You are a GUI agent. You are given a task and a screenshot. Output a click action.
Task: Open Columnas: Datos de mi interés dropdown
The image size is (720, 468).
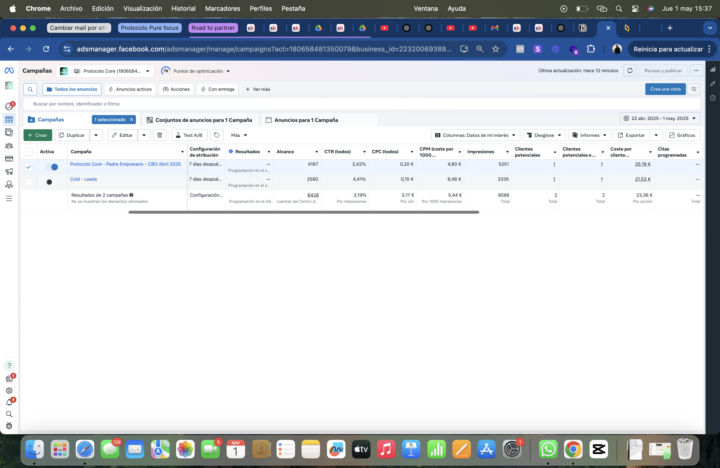[475, 135]
